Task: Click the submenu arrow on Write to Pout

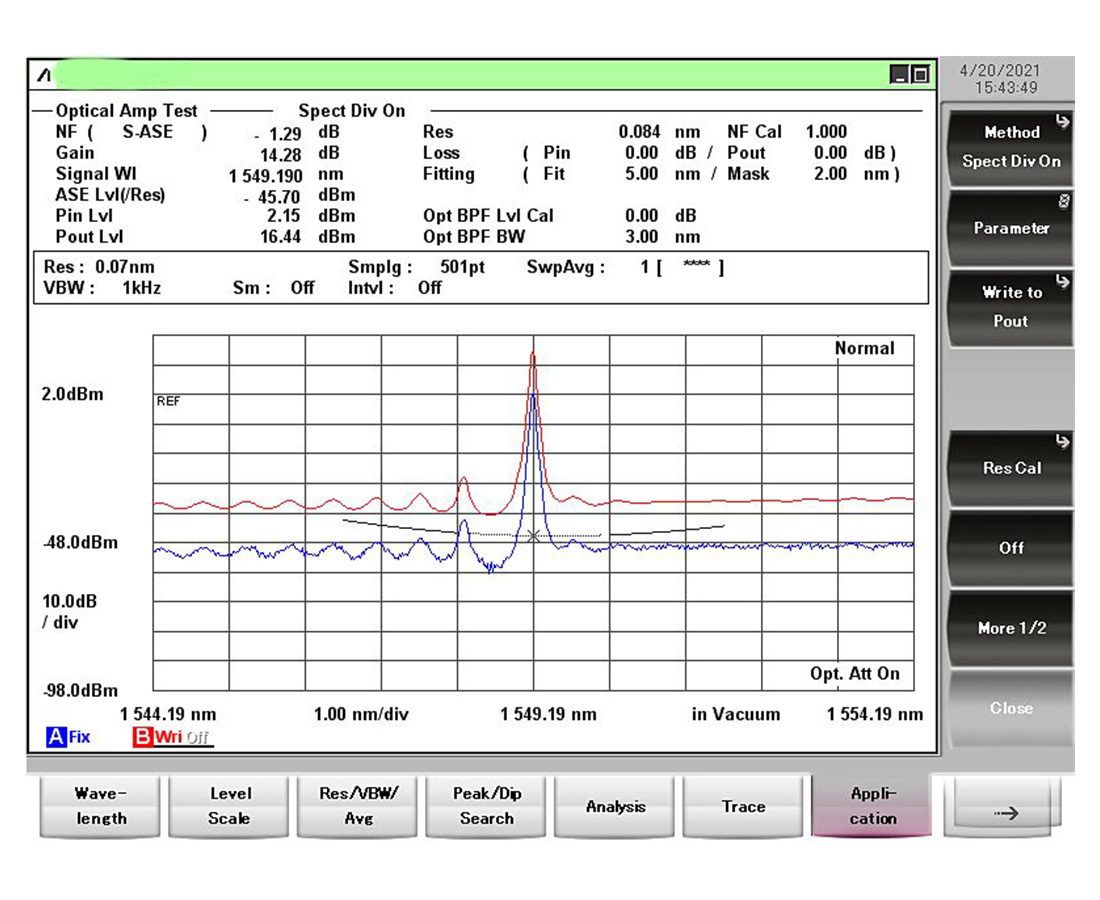Action: [1062, 282]
